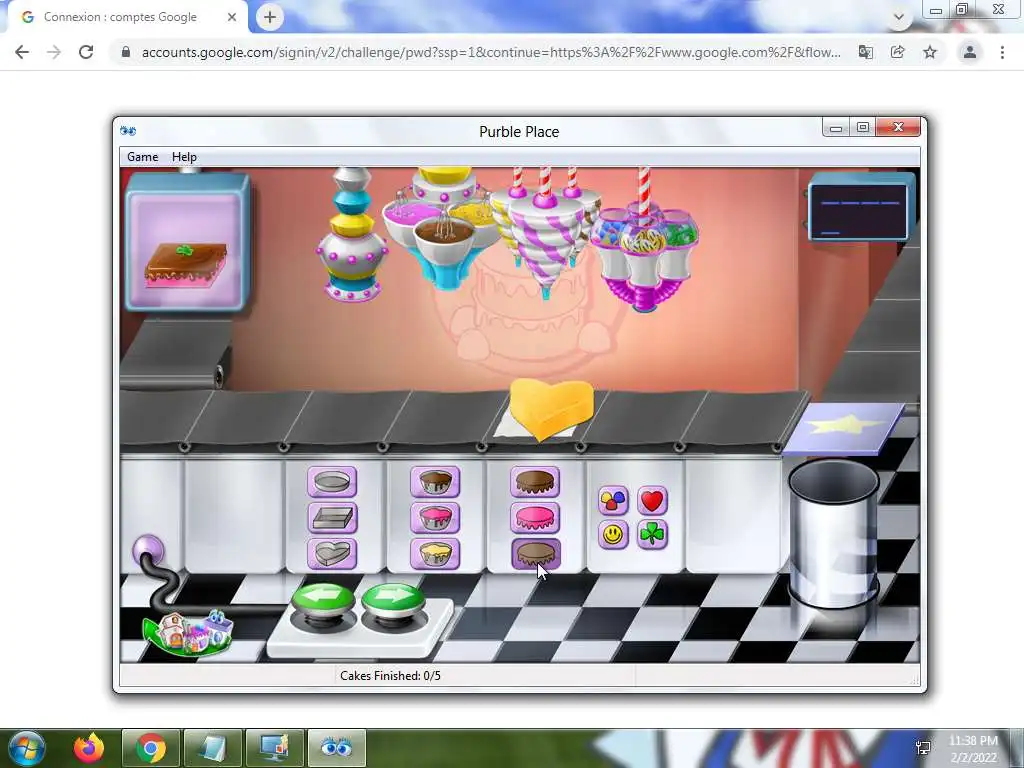
Task: Go forward in Chrome
Action: click(x=54, y=52)
